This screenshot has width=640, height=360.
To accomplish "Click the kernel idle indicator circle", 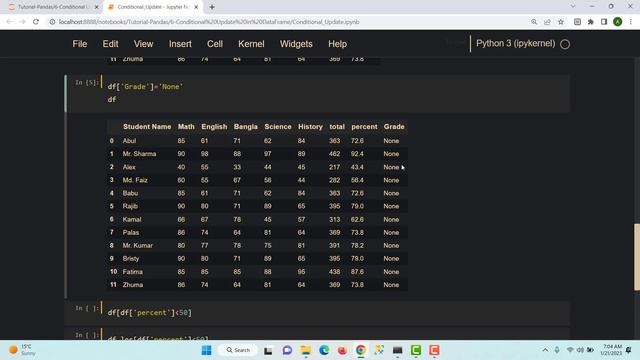I will 565,44.
